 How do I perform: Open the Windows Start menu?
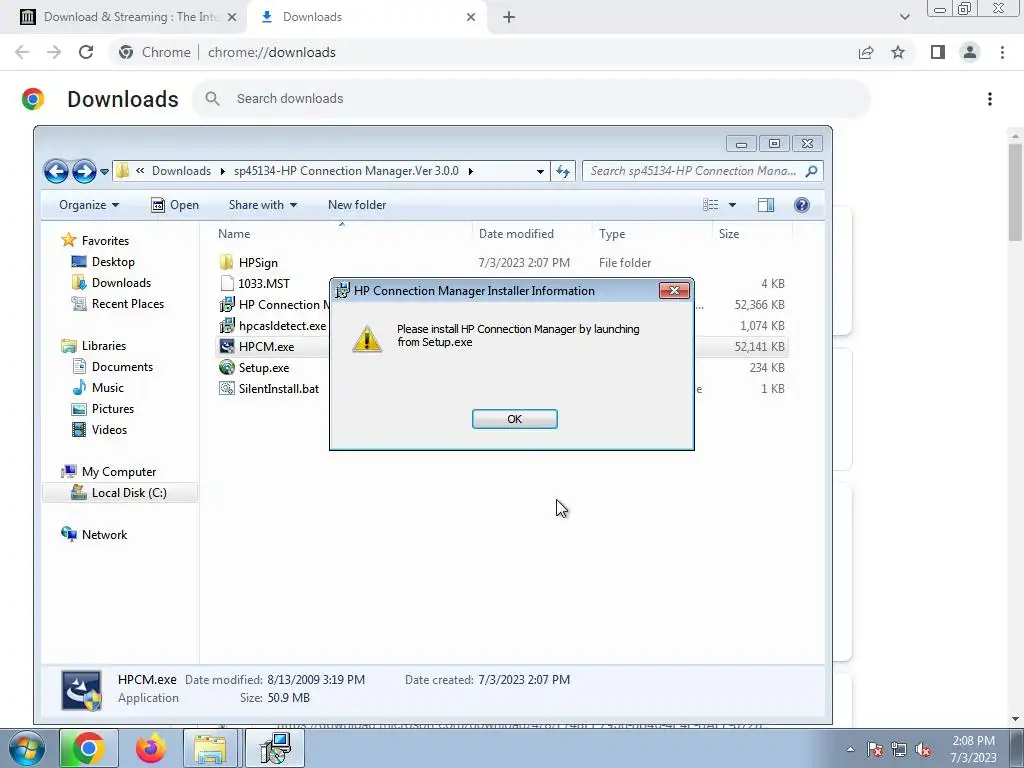(x=27, y=749)
